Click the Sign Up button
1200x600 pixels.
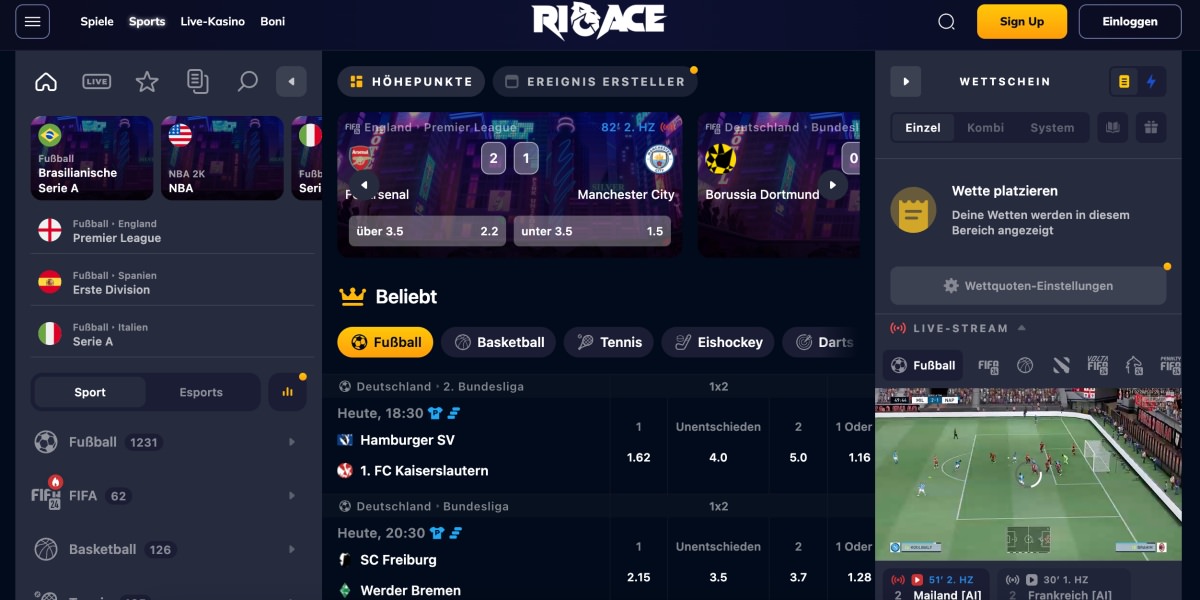[1022, 21]
